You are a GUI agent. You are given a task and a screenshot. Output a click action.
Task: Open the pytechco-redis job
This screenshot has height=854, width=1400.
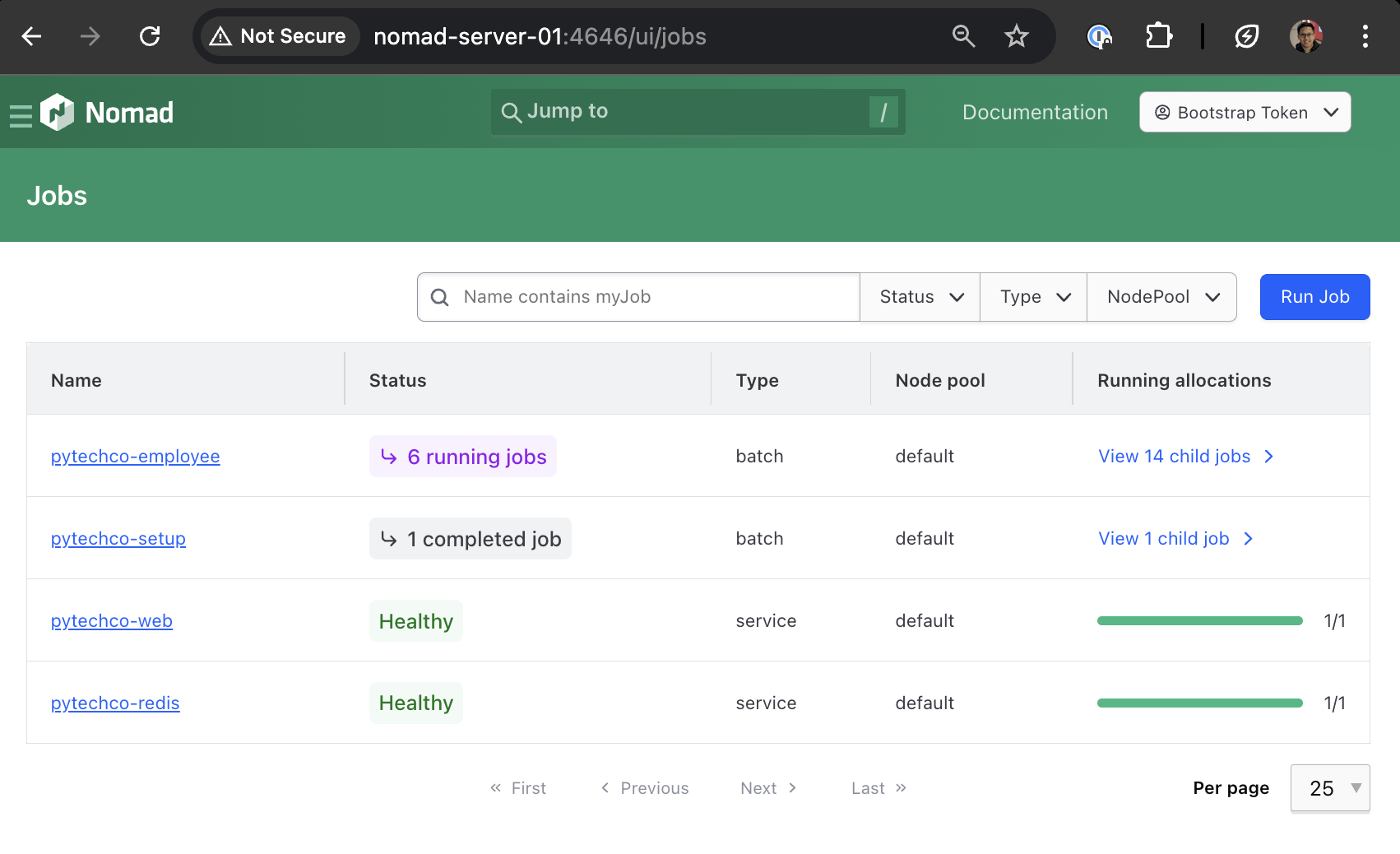tap(115, 703)
